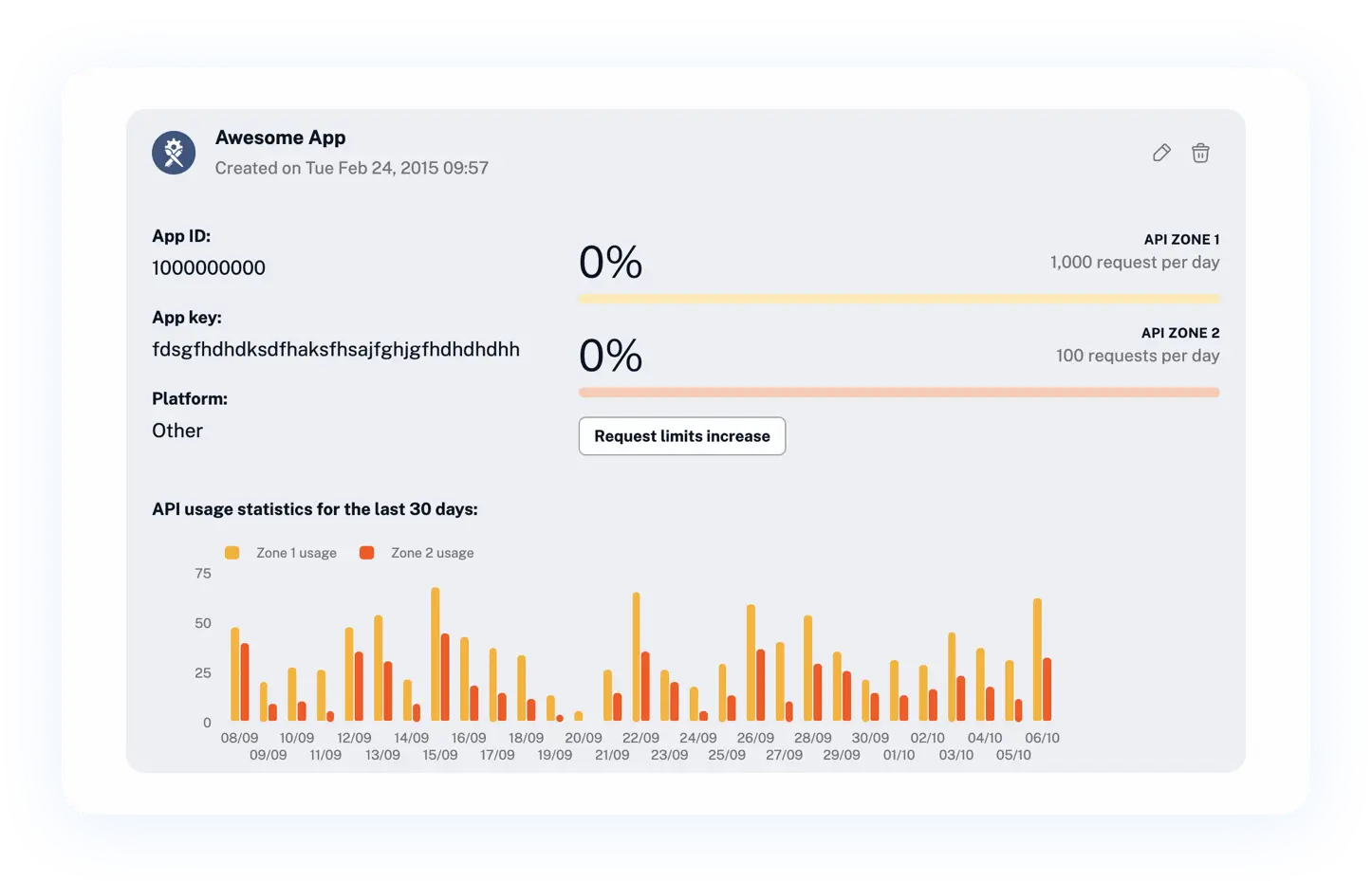This screenshot has width=1372, height=881.
Task: Click the App key: label
Action: coord(187,318)
